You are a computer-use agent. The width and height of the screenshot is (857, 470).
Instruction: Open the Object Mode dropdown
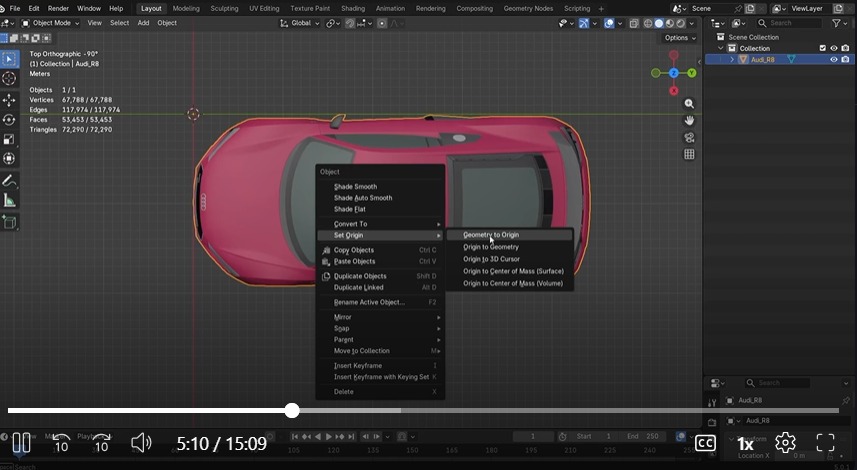click(x=50, y=24)
